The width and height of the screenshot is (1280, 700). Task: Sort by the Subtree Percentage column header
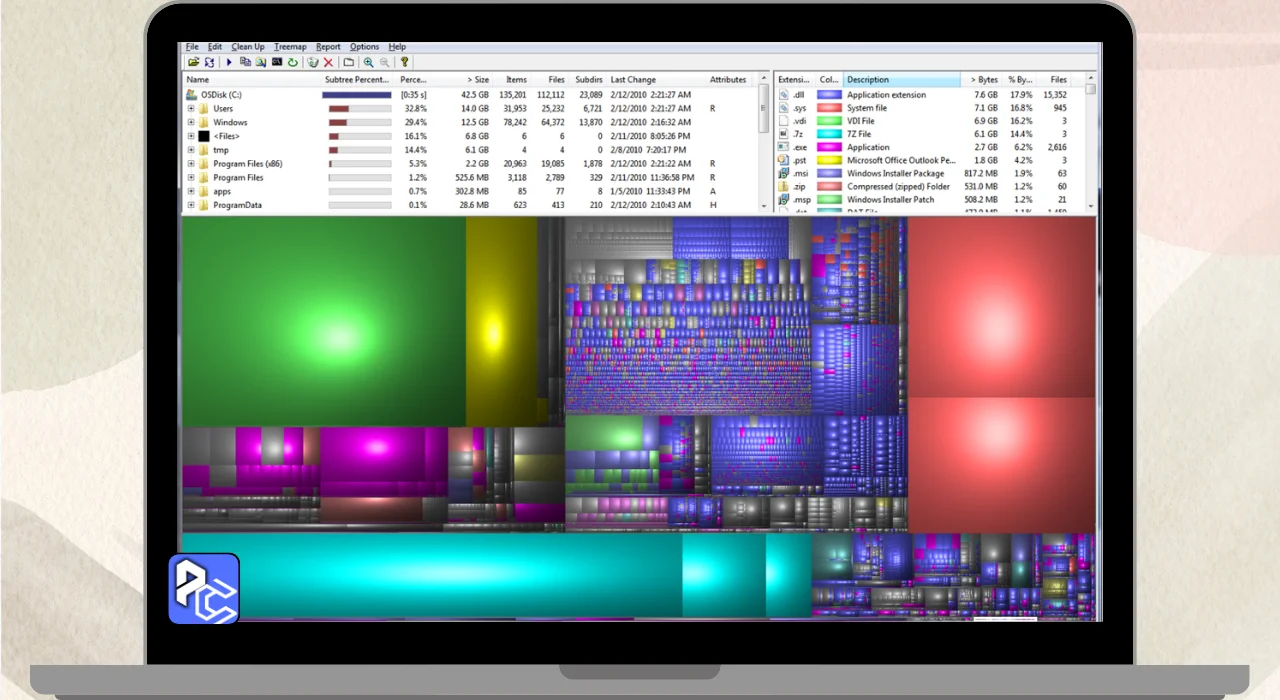point(358,80)
